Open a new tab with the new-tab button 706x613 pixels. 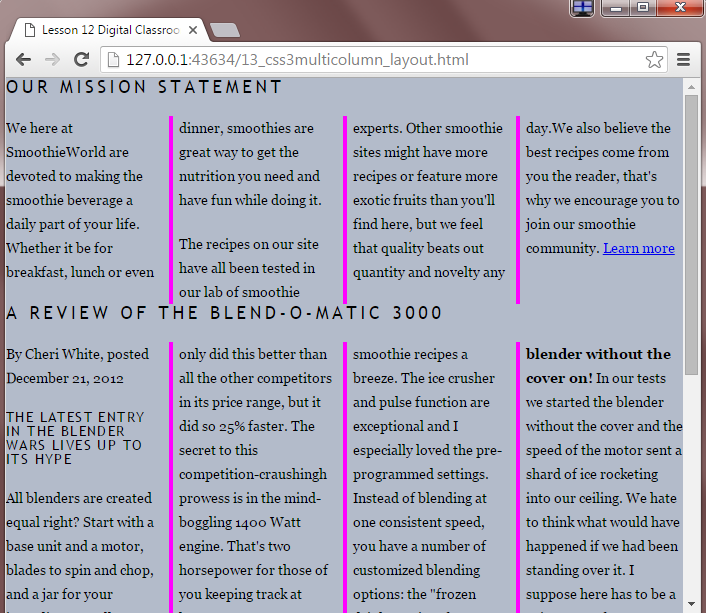(225, 30)
